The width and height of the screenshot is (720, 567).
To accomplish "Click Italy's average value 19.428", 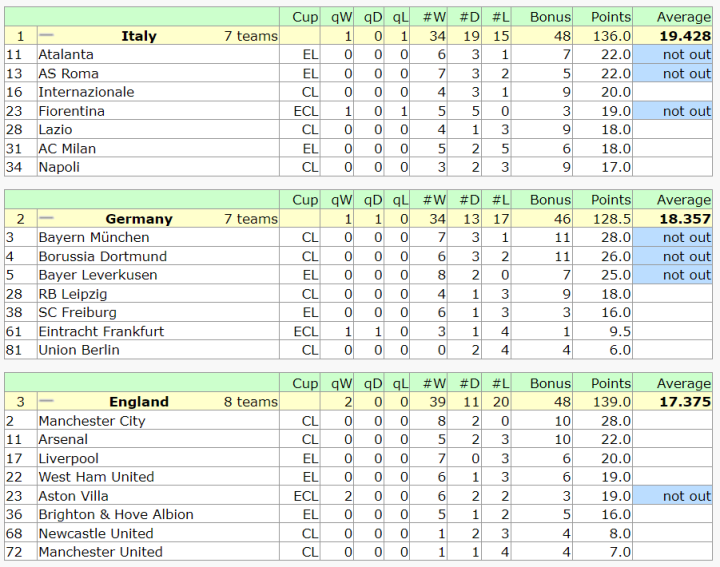I will 685,36.
